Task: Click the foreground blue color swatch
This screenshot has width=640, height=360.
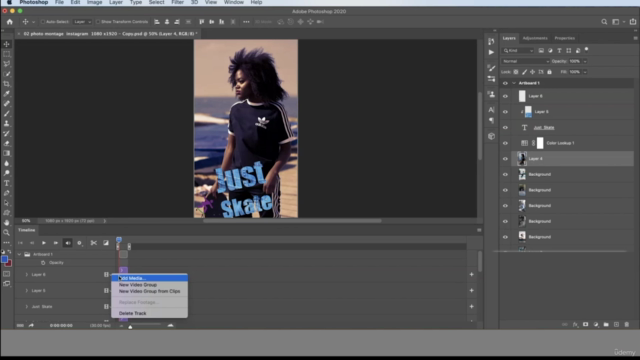Action: (4, 259)
